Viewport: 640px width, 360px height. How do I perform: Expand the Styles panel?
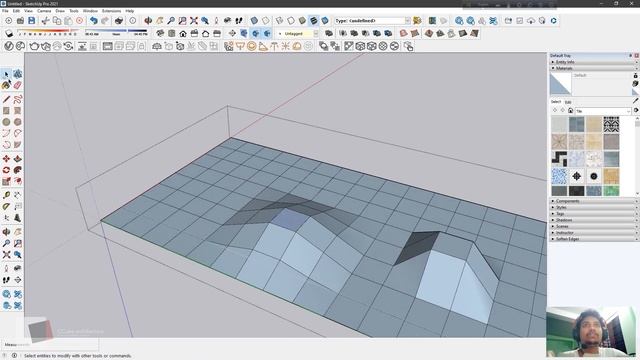point(593,207)
